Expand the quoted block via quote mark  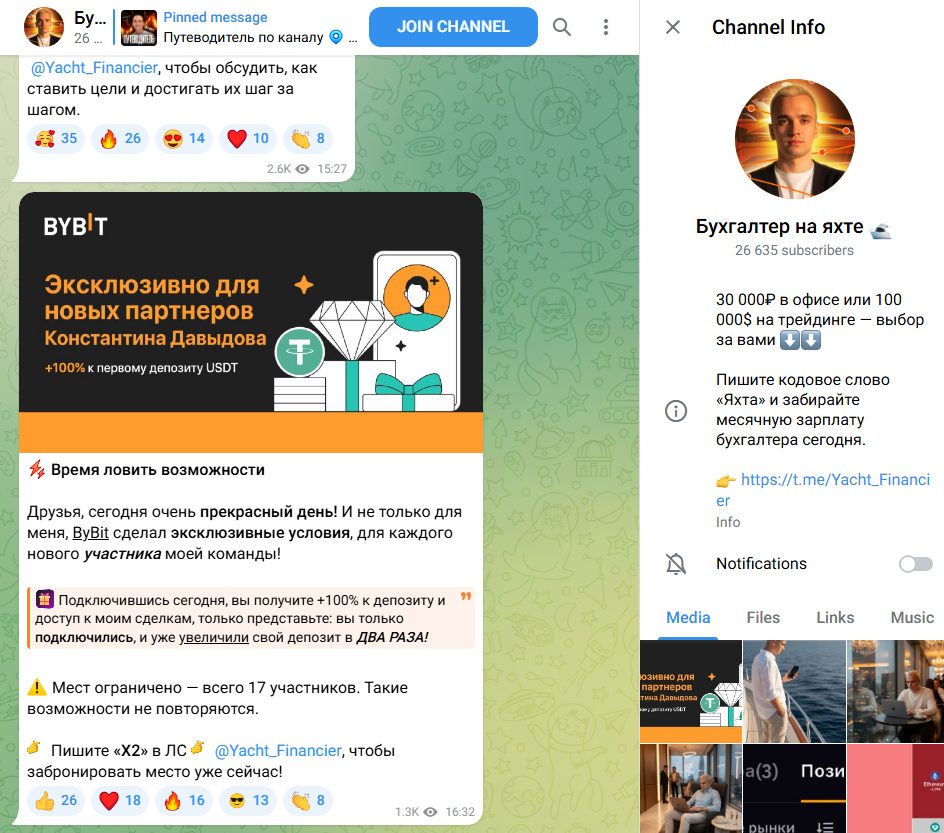pos(465,596)
